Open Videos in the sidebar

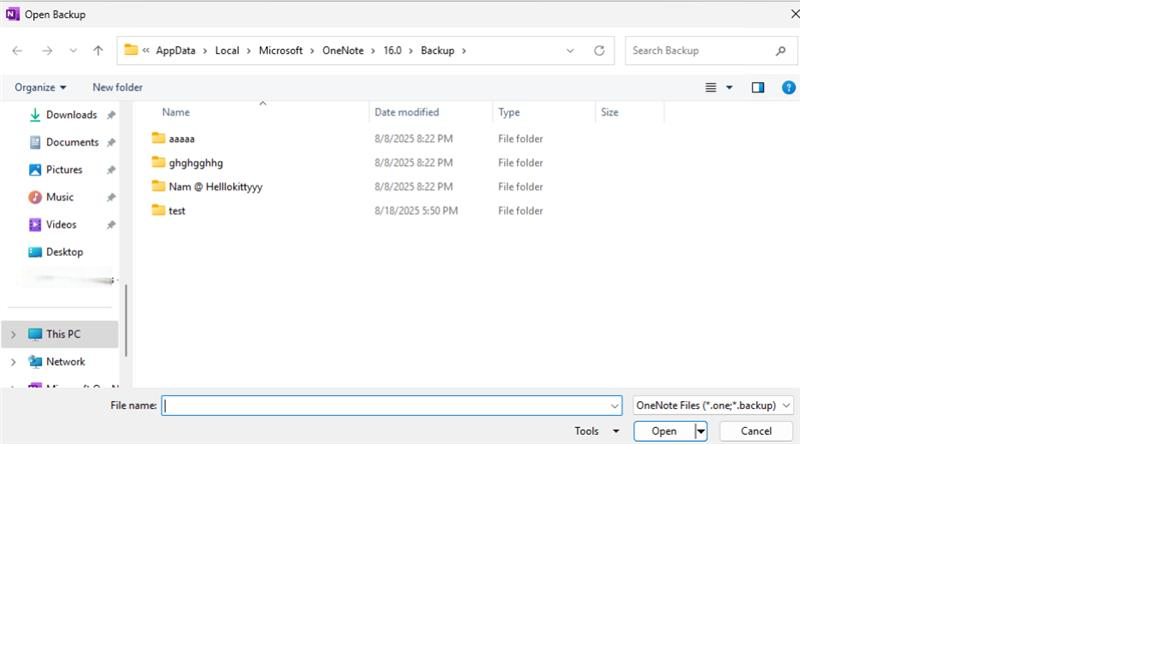coord(61,225)
